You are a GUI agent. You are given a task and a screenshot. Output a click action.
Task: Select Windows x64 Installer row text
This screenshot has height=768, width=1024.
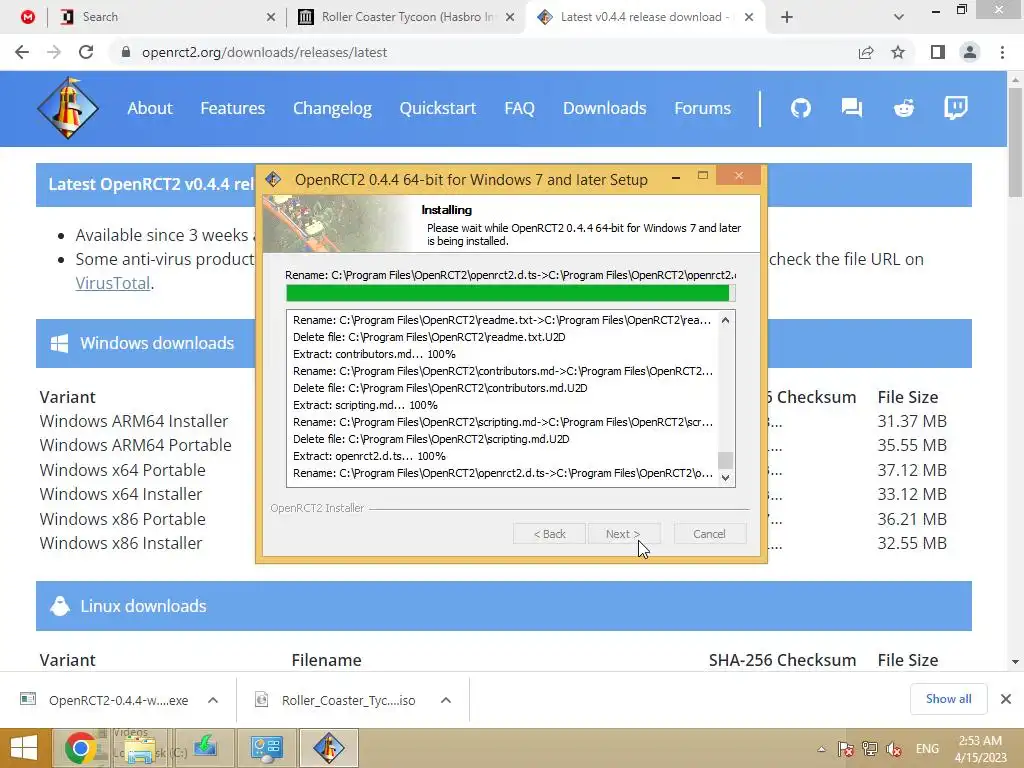coord(121,494)
